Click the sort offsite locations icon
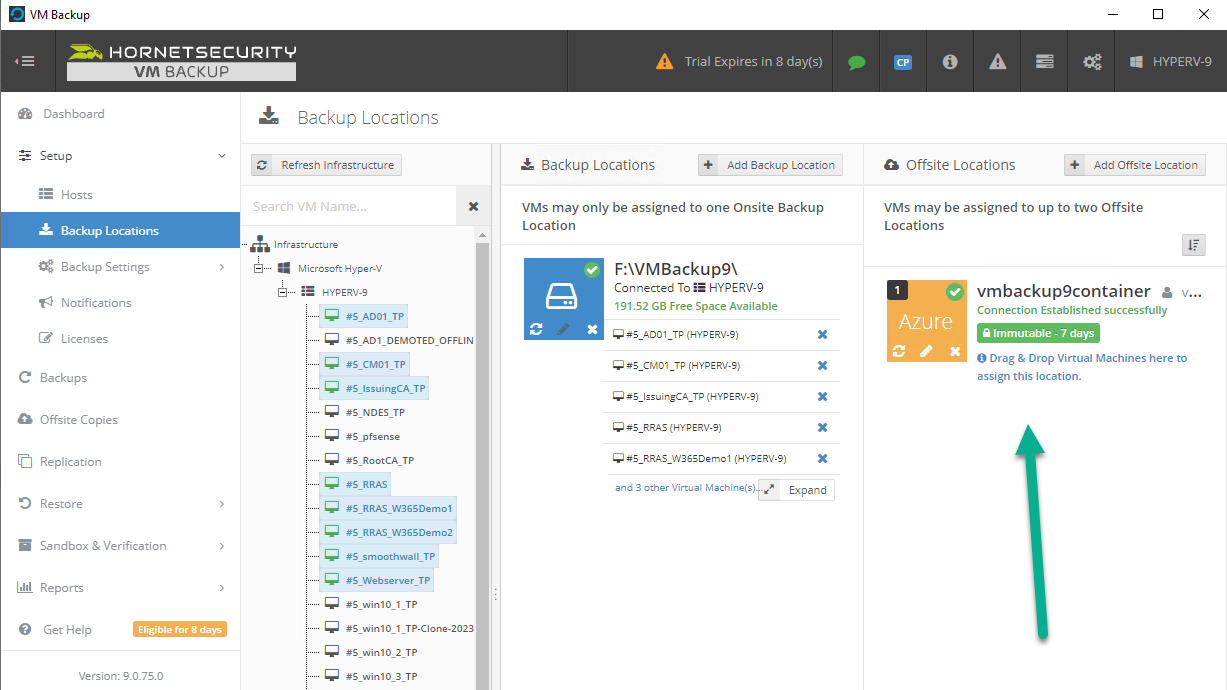Viewport: 1227px width, 690px height. point(1194,245)
